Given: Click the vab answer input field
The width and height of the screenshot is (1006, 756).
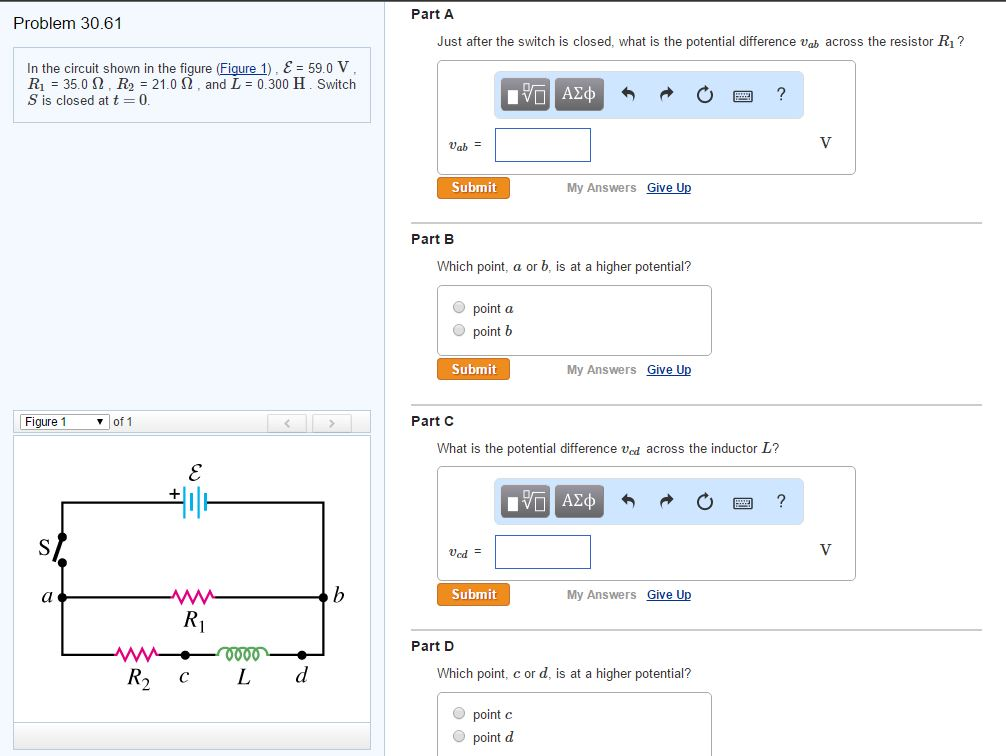Looking at the screenshot, I should click(x=543, y=145).
